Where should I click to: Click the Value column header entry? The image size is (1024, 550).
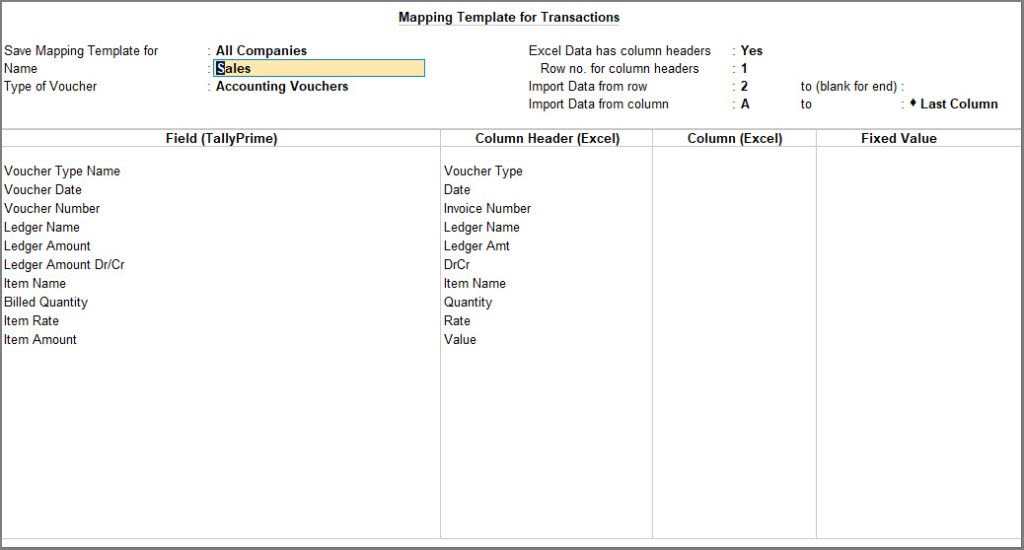460,340
